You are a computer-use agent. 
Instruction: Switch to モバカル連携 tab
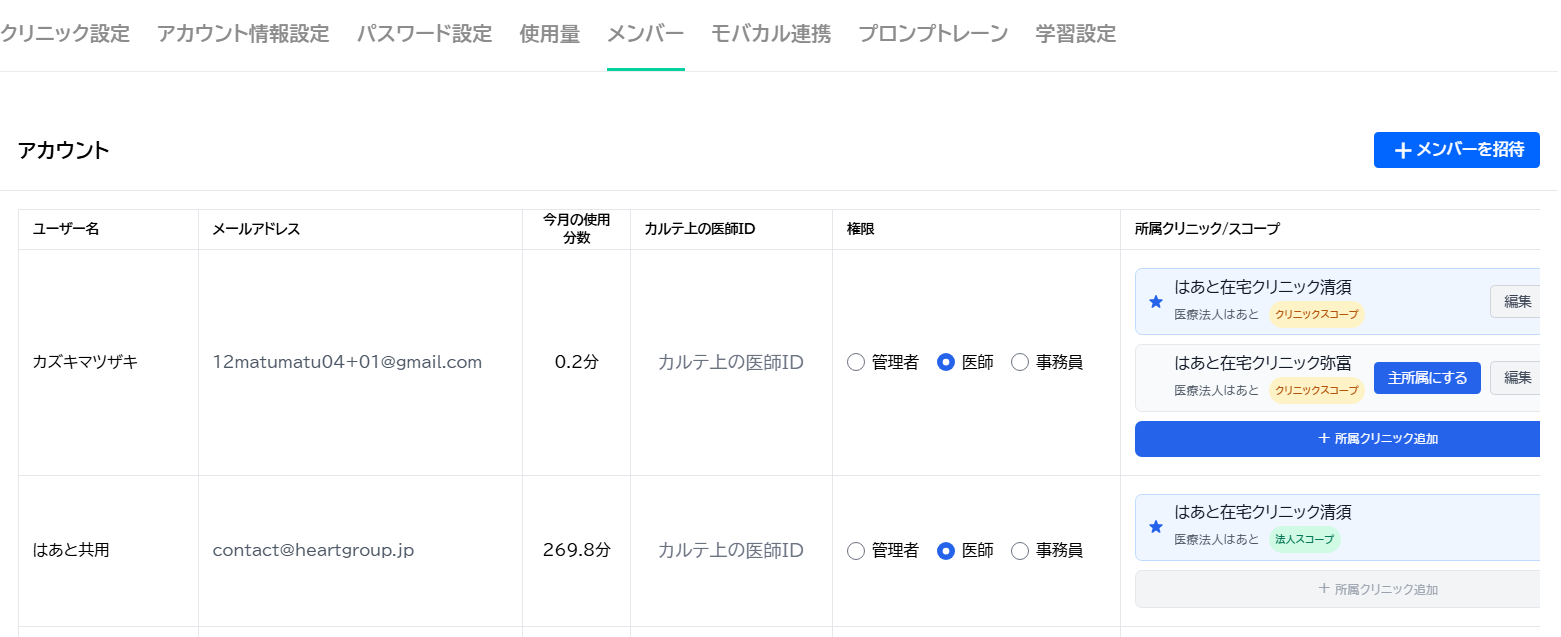771,34
